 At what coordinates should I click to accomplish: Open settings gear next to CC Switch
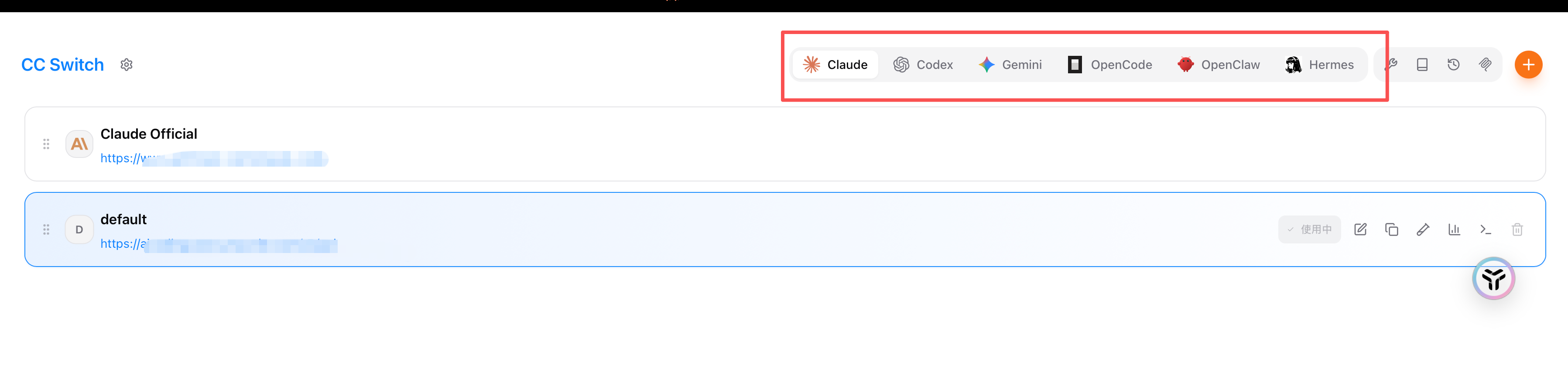[127, 65]
